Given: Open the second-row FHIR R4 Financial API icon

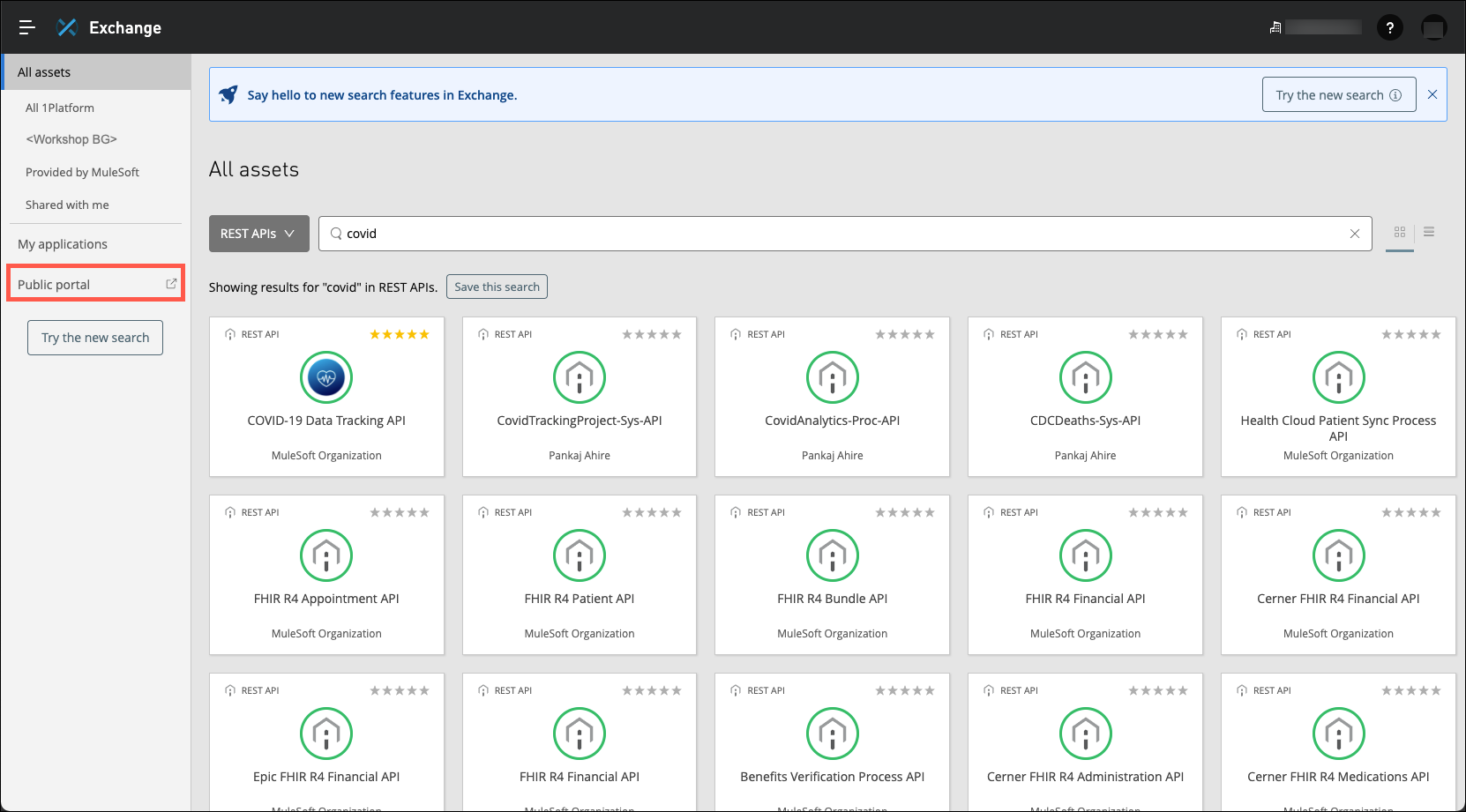Looking at the screenshot, I should pyautogui.click(x=1086, y=555).
